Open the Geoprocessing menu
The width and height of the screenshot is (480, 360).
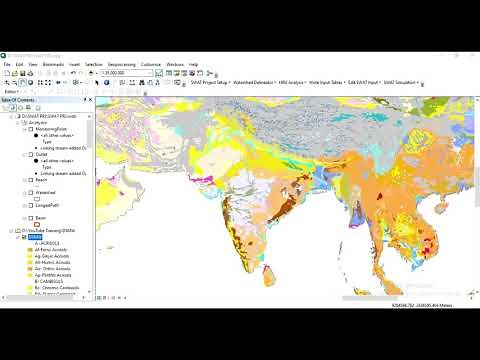point(122,64)
